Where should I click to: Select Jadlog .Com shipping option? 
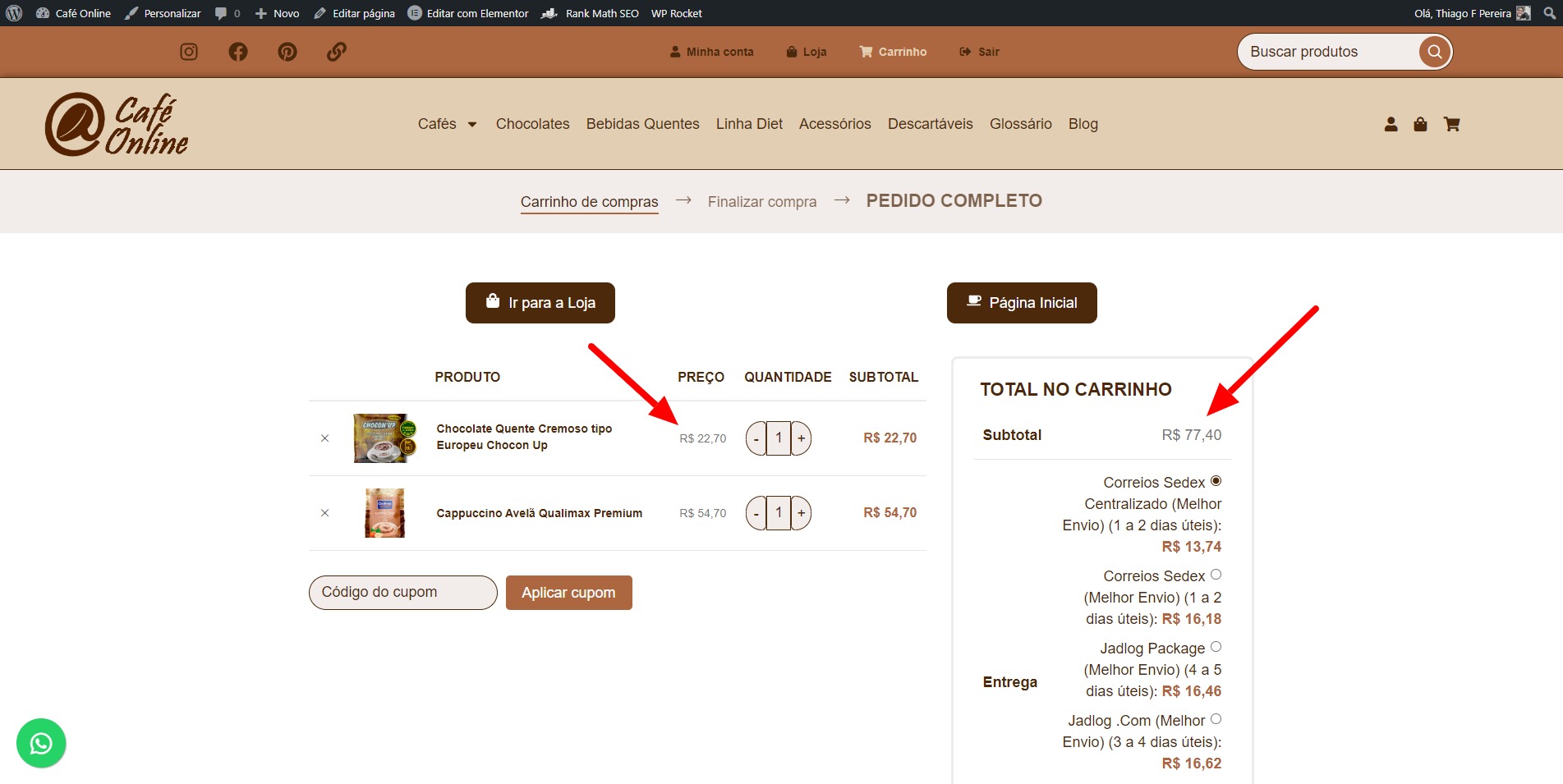pos(1216,719)
